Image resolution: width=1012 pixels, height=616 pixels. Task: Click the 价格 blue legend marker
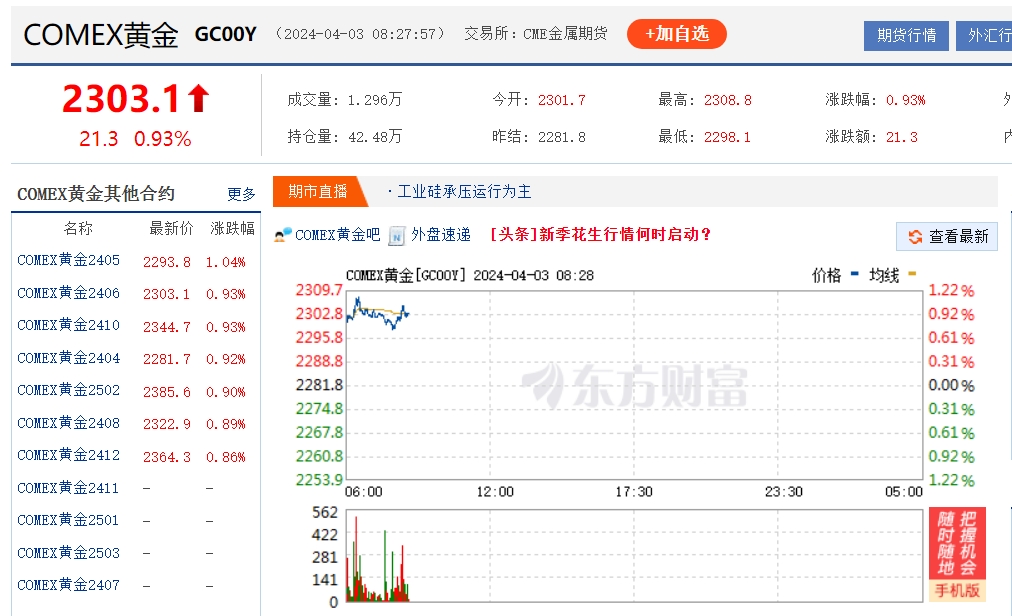pyautogui.click(x=855, y=274)
